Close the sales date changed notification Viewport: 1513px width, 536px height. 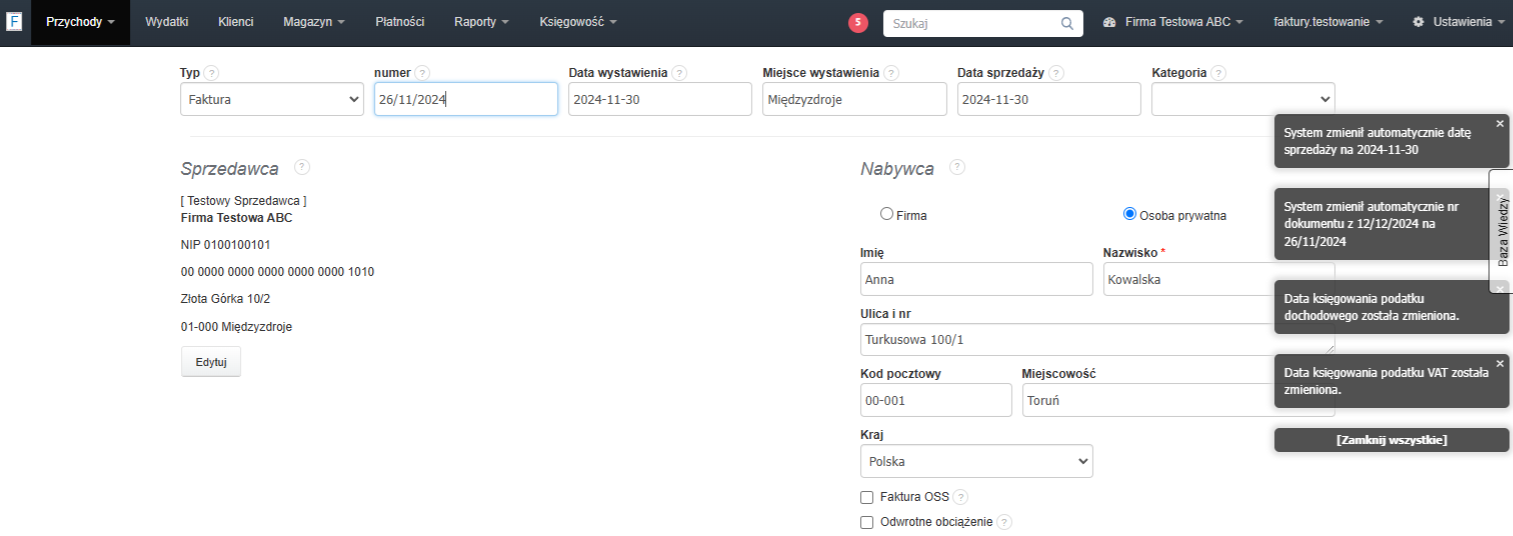(1499, 123)
